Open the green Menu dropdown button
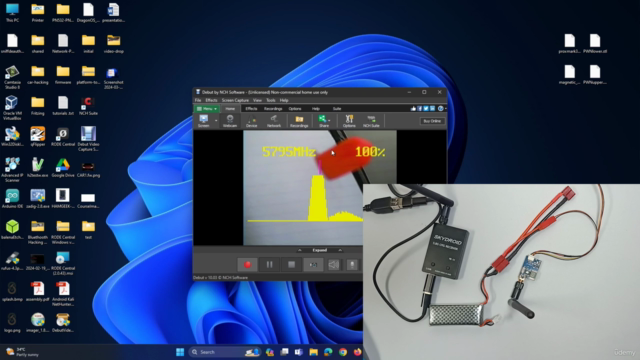Viewport: 640px width, 360px height. [207, 109]
